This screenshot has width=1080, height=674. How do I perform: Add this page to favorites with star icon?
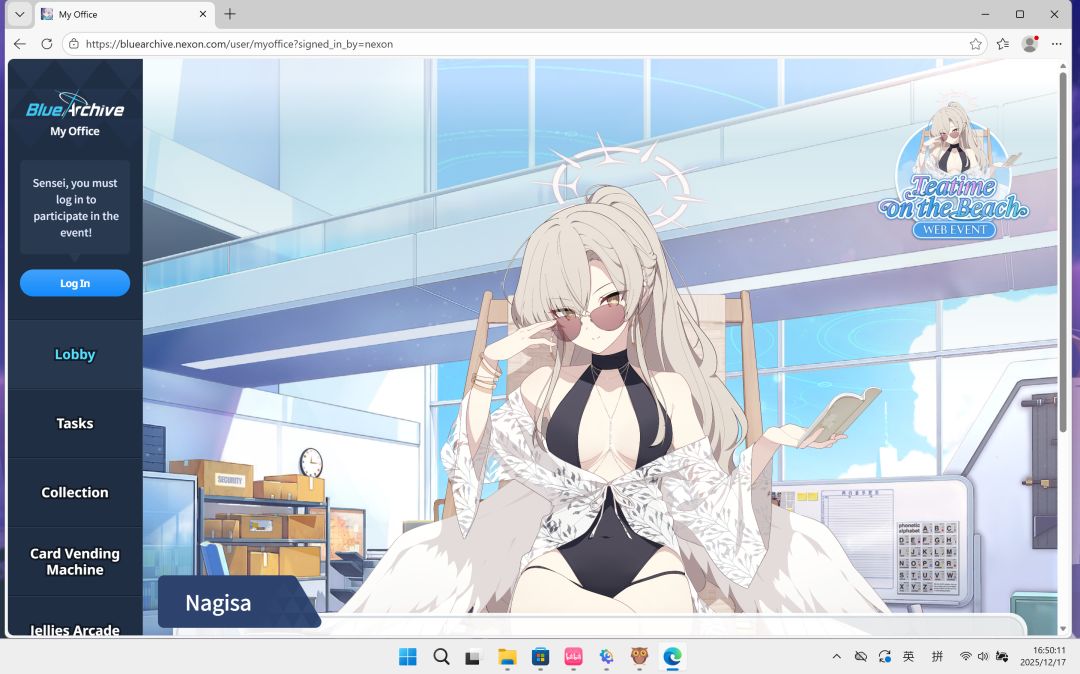[x=975, y=44]
